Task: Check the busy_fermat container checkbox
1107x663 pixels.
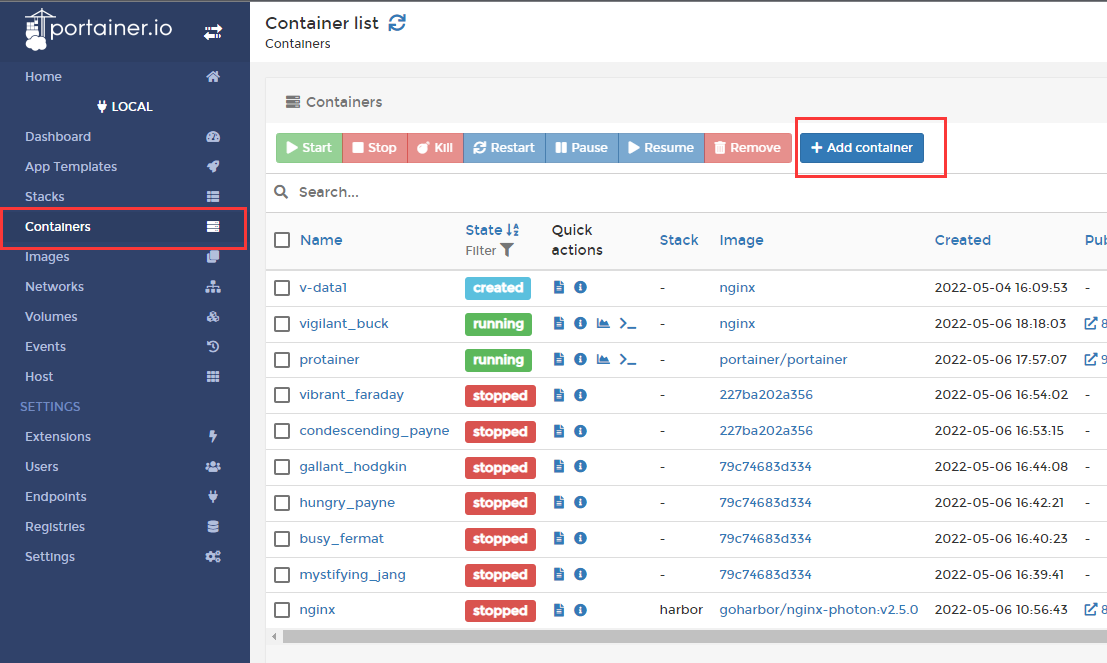Action: [x=282, y=539]
